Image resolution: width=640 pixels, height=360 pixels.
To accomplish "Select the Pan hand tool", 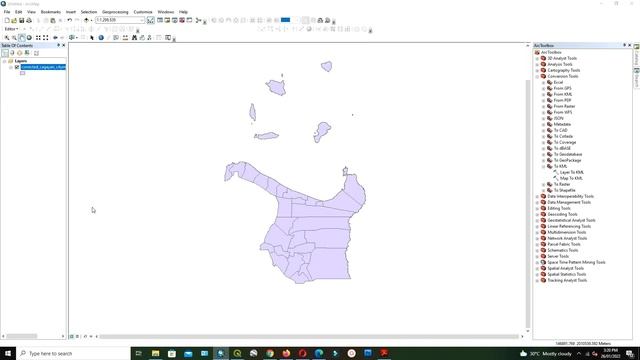I will click(x=22, y=38).
